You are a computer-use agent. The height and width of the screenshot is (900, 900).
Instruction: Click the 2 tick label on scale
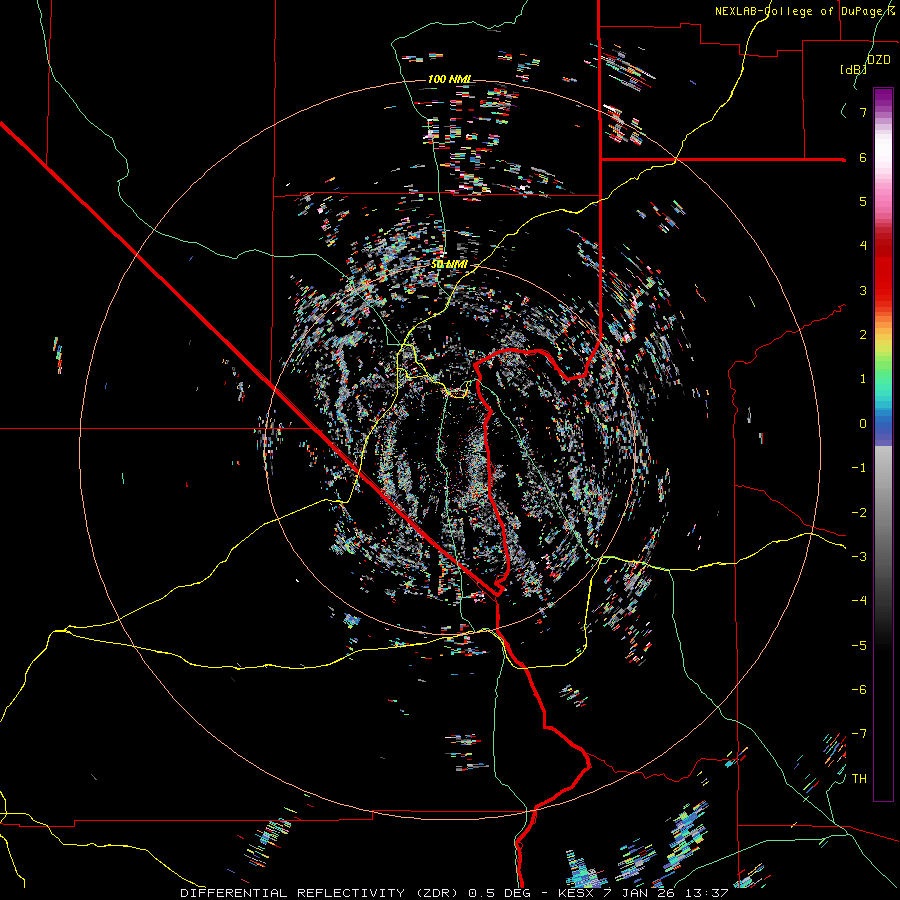click(863, 335)
